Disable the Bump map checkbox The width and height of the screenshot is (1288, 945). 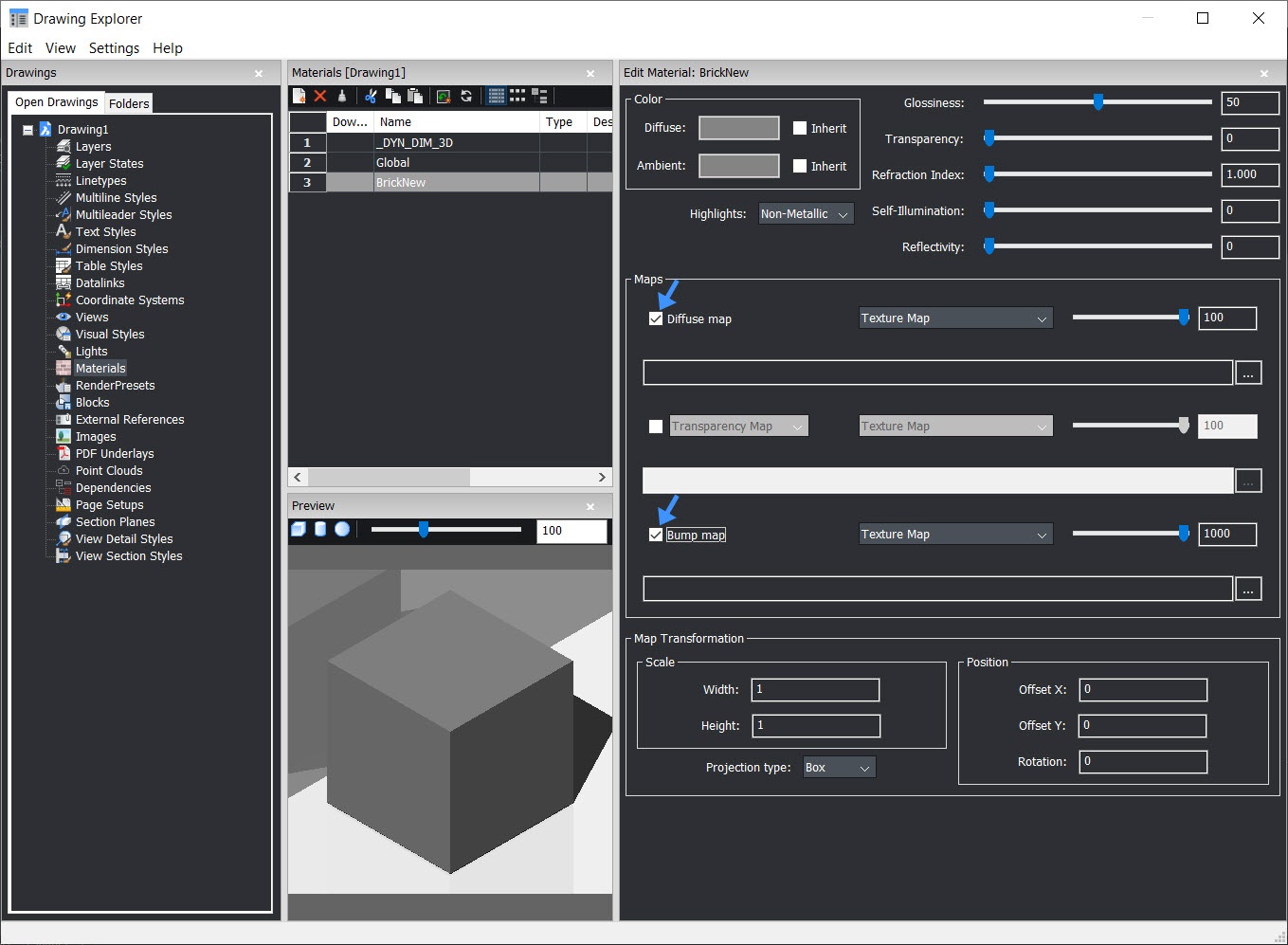[656, 535]
